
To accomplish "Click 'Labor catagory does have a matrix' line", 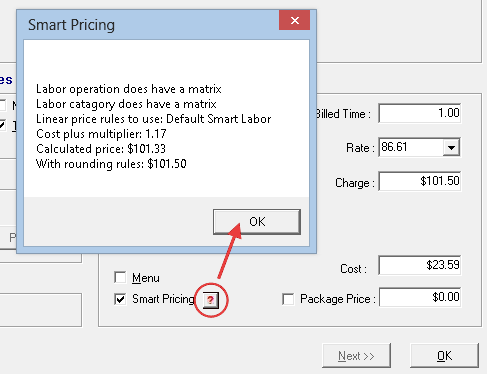I will click(x=126, y=104).
